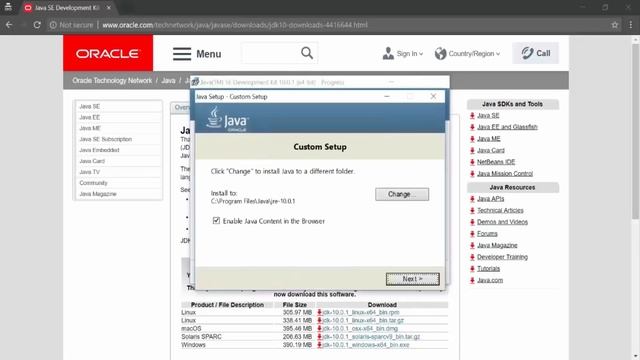This screenshot has height=360, width=640.
Task: Open Java TV in the left sidebar
Action: point(89,172)
